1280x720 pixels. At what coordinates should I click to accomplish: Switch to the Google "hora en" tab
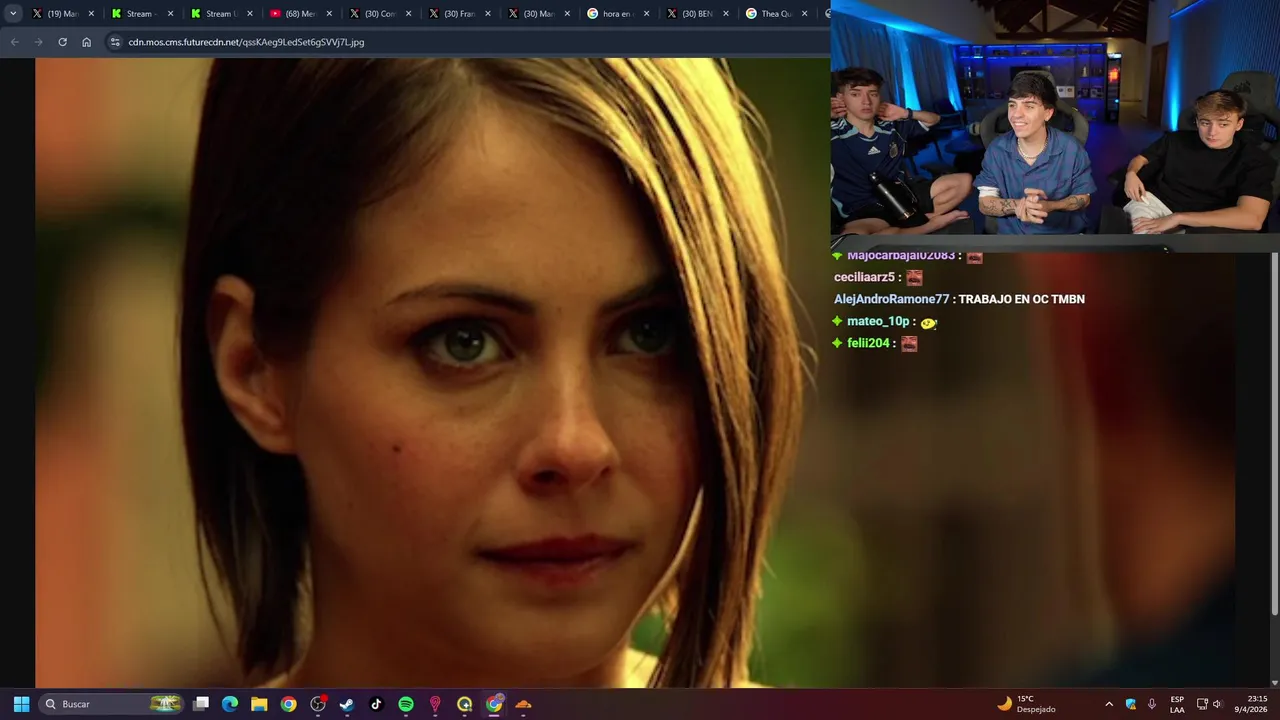click(x=618, y=14)
